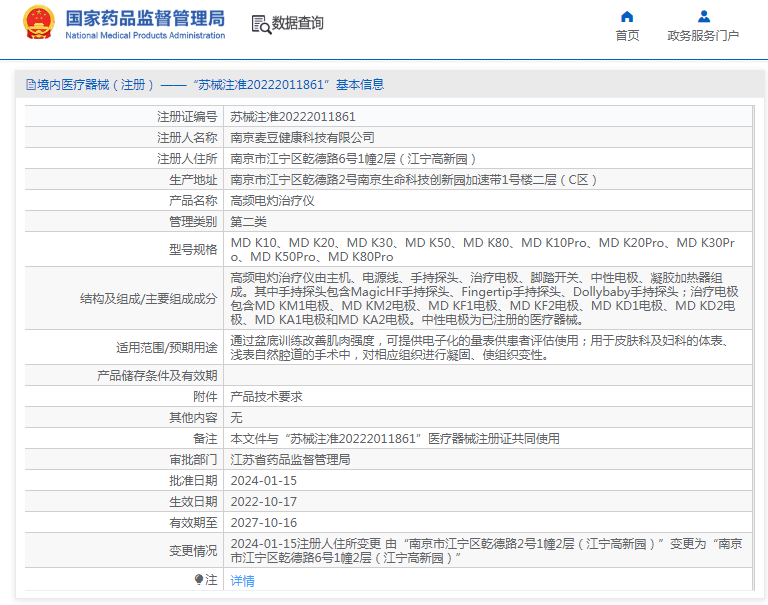Click the 注册证编号 value 苏械注准20222011861

[293, 117]
